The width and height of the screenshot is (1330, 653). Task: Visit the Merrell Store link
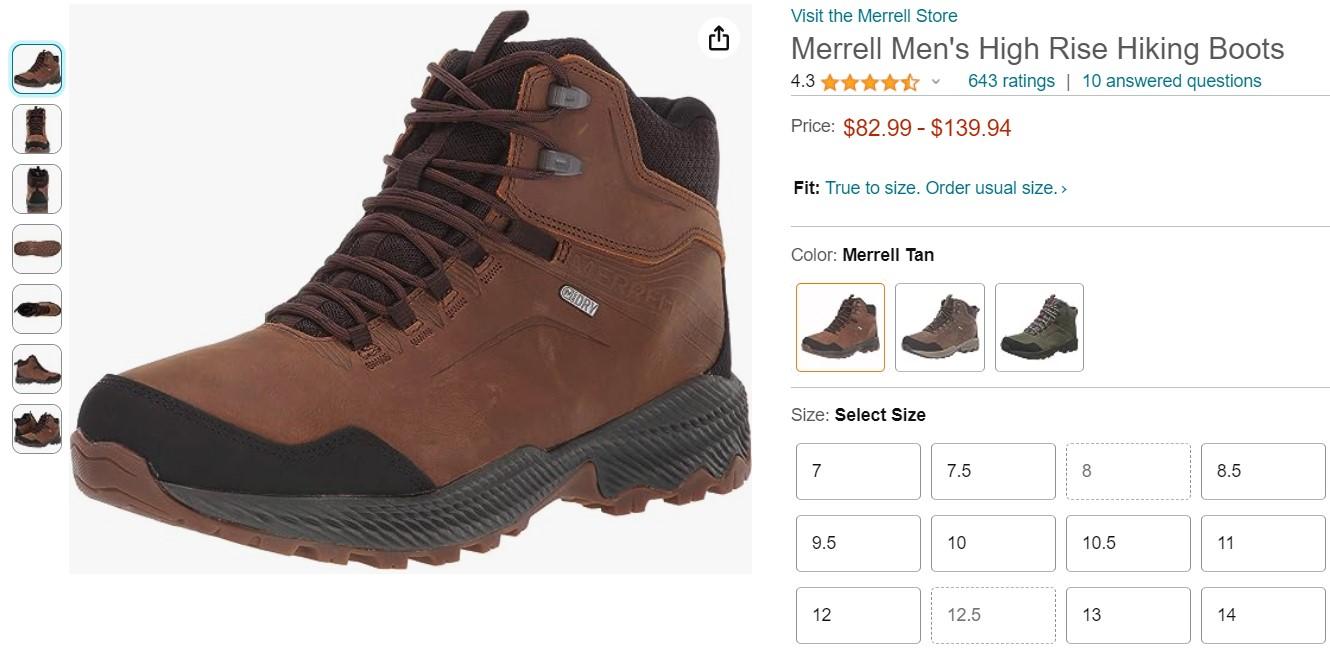point(874,16)
